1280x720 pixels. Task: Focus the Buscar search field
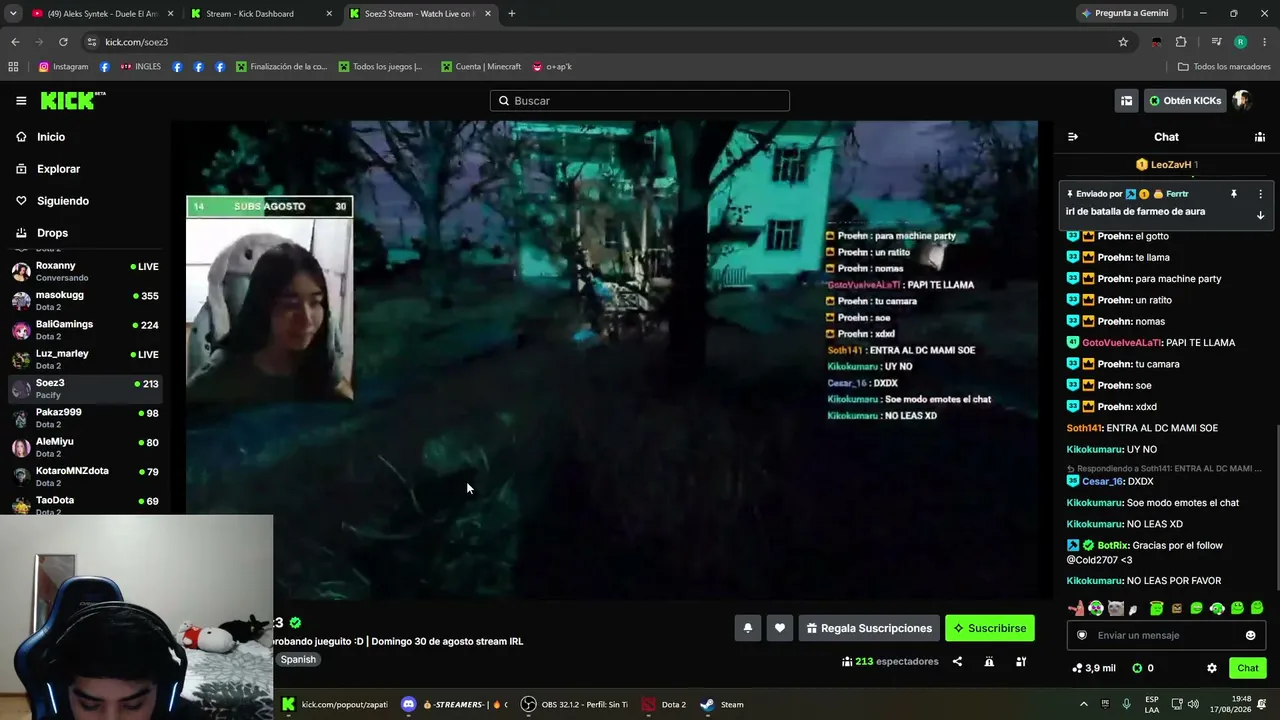coord(640,101)
